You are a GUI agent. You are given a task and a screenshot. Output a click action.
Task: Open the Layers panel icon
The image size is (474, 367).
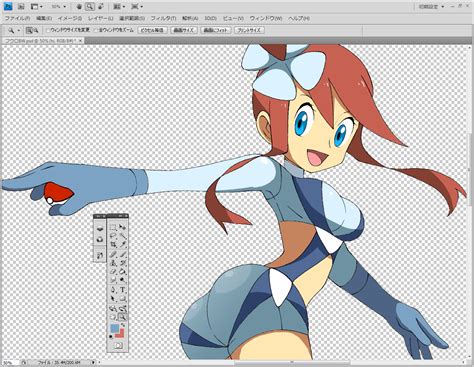tap(99, 228)
